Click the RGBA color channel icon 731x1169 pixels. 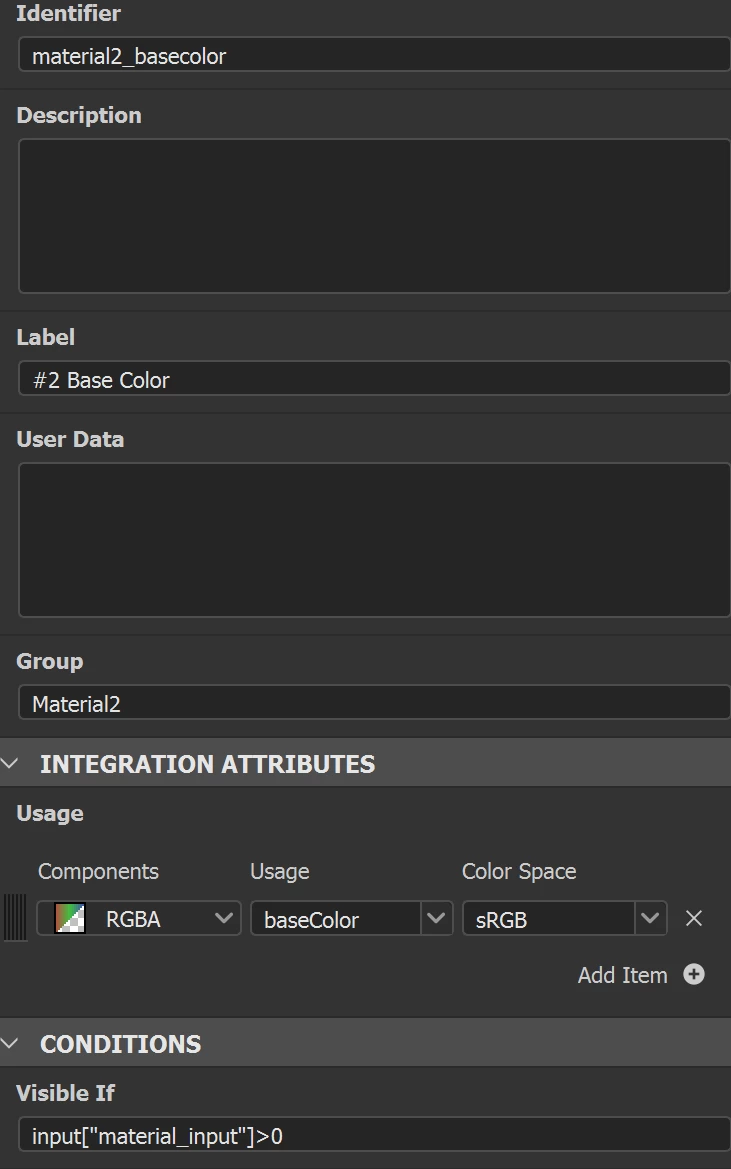(x=69, y=919)
